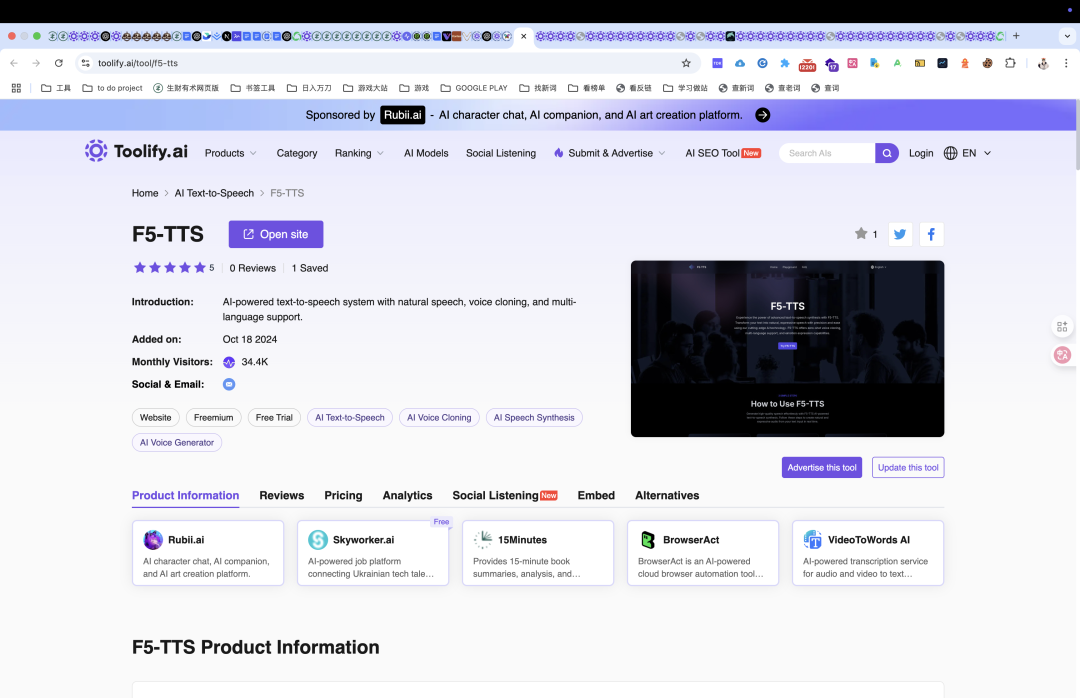Open the GOOGLE PLAY bookmarks folder

[x=474, y=88]
